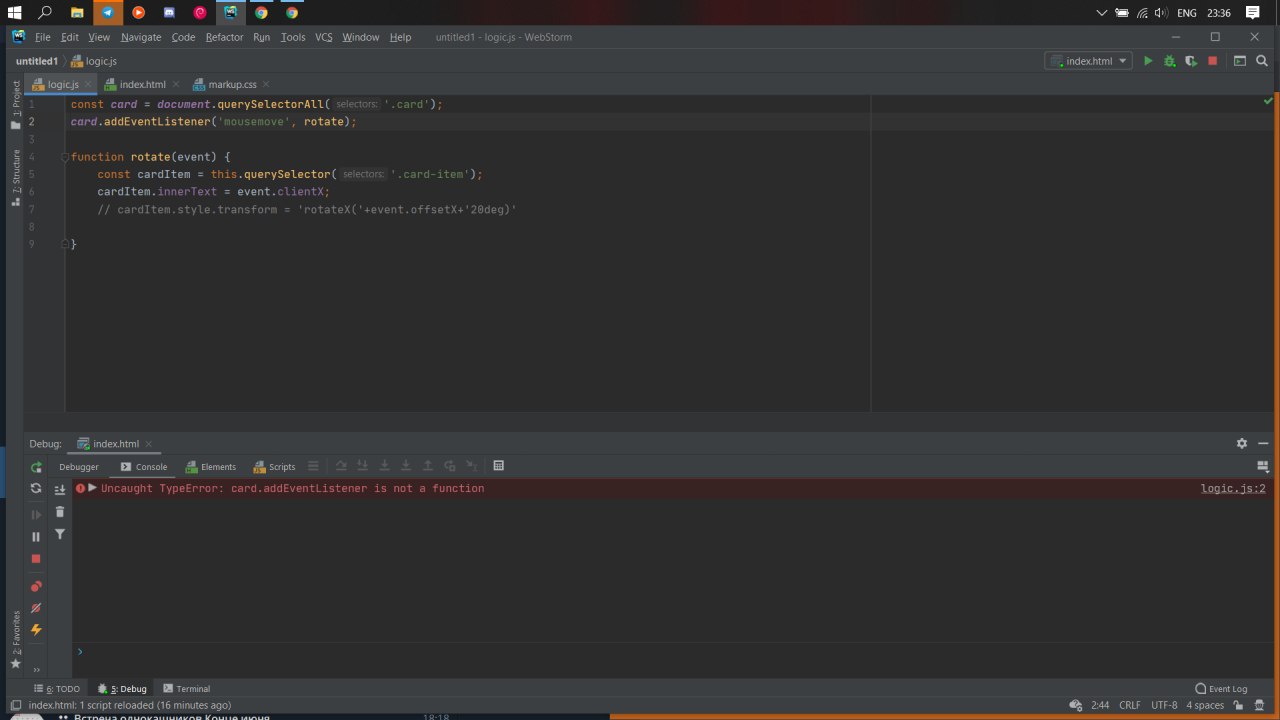Open the Refactor menu

(x=224, y=37)
